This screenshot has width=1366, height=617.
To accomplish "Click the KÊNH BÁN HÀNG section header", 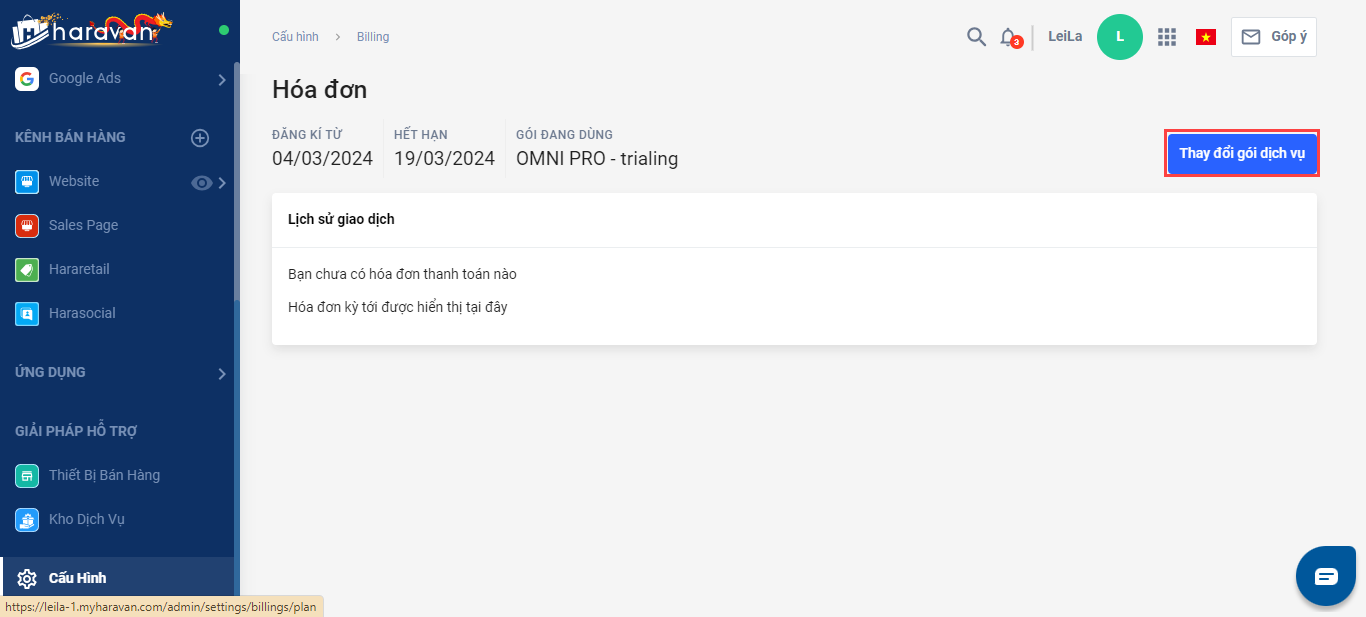I will pyautogui.click(x=70, y=138).
